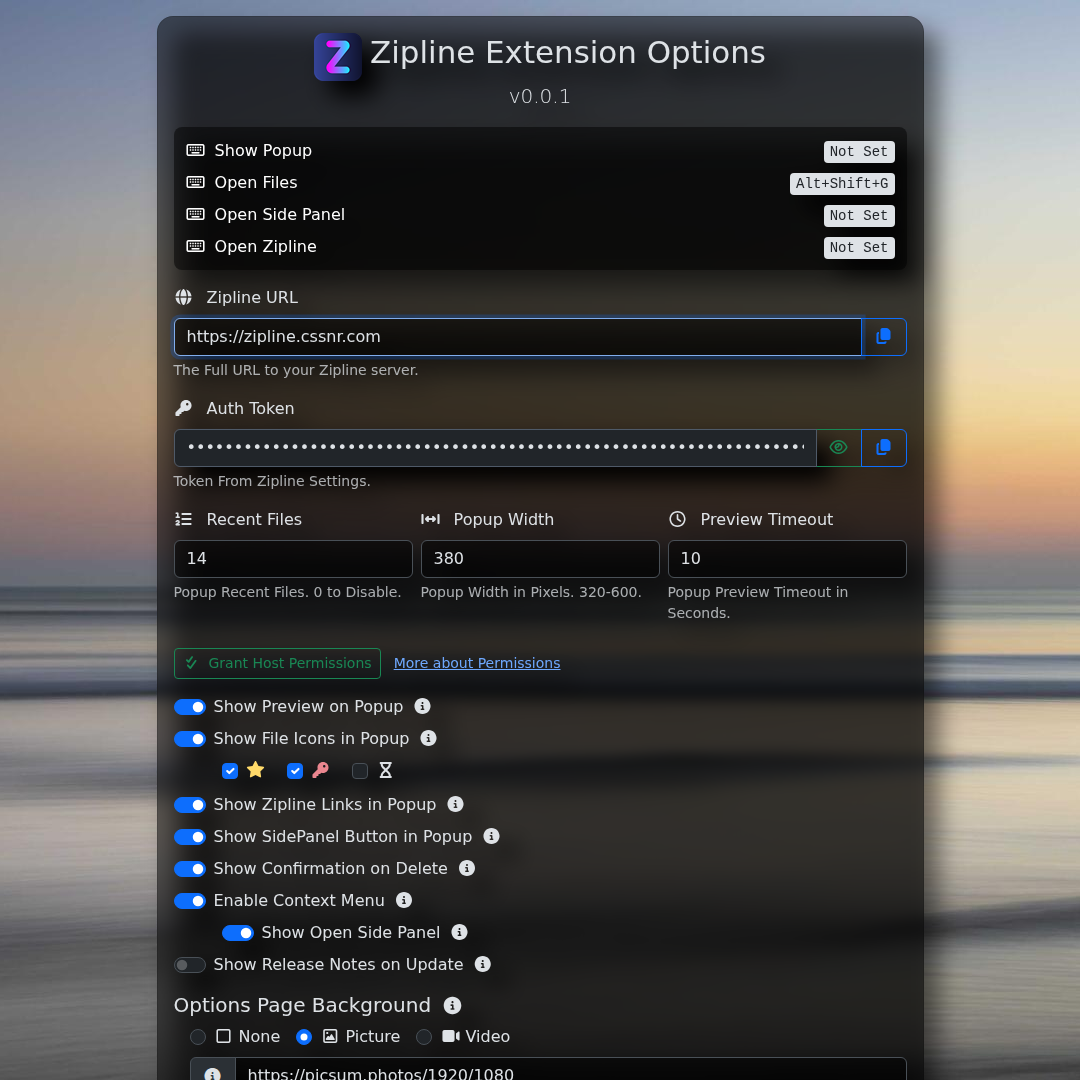Reveal the Auth Token using eye icon
The image size is (1080, 1080).
839,448
